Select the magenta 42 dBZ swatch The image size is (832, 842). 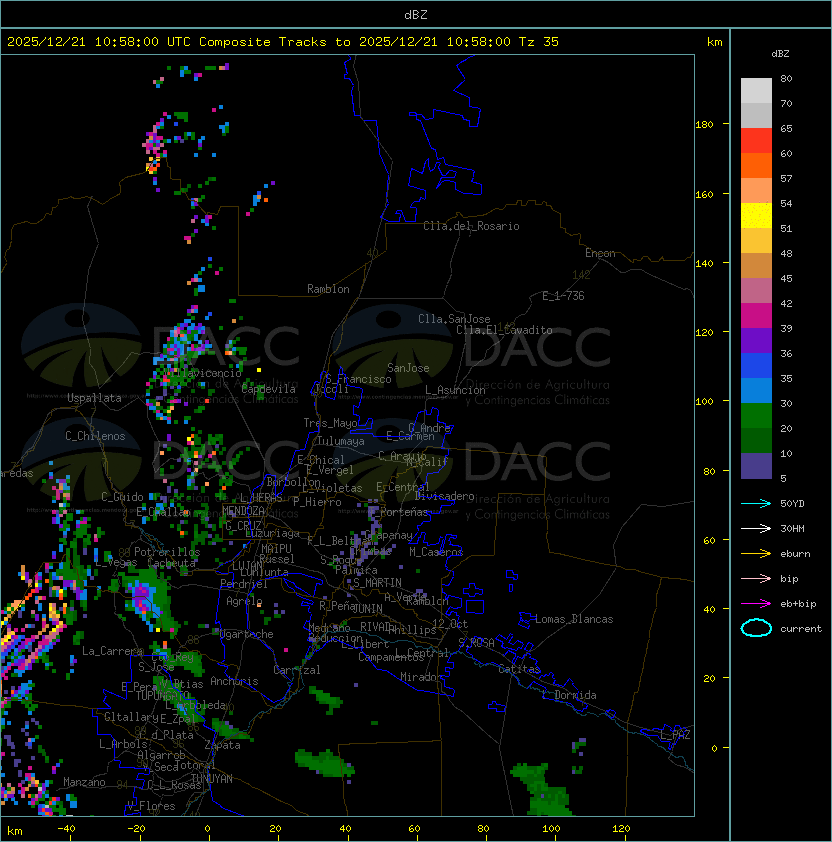click(756, 316)
